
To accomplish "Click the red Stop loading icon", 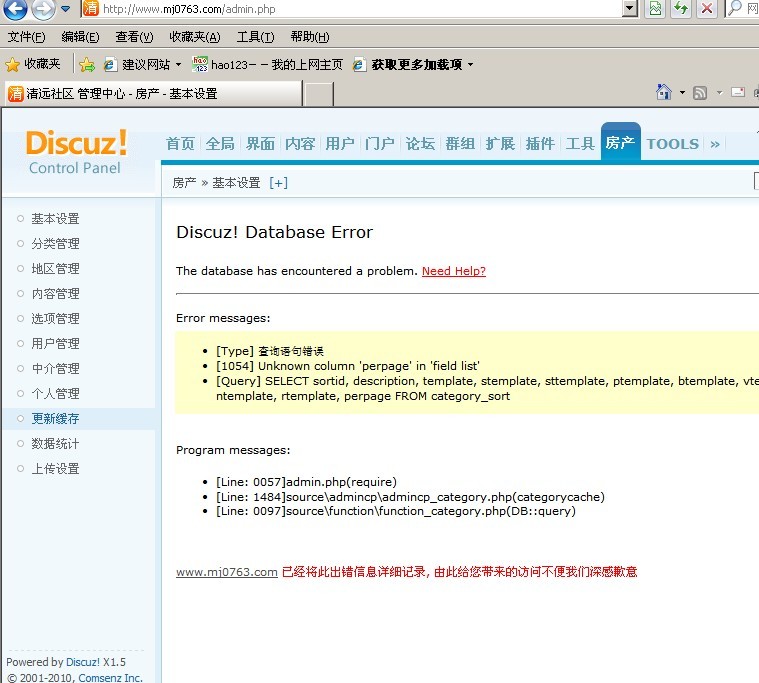I will coord(707,9).
